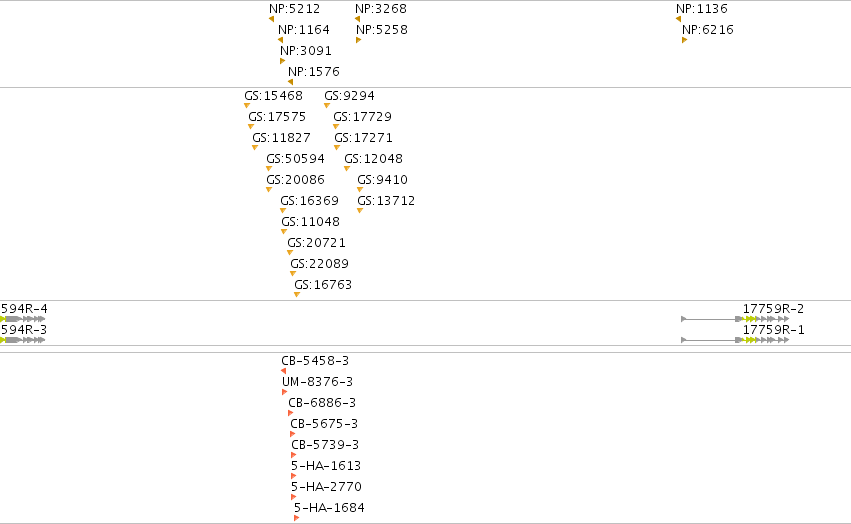Click the NP:3091 label
This screenshot has height=524, width=851.
(306, 50)
